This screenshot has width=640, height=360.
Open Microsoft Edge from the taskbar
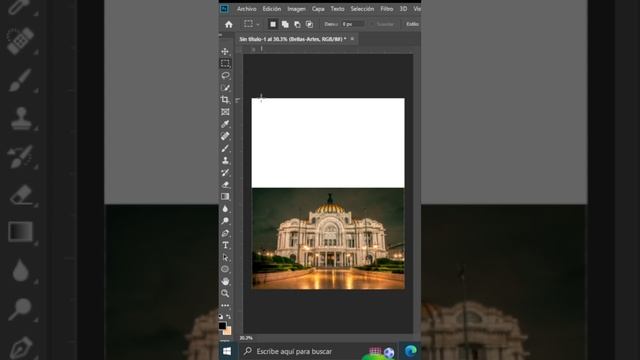point(410,351)
